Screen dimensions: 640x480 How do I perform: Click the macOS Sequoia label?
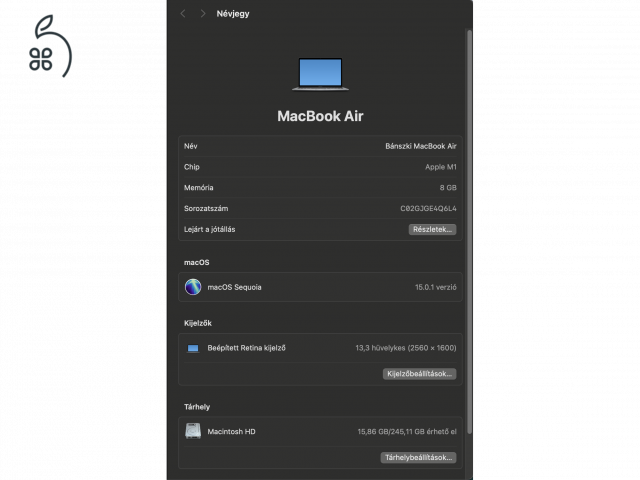coord(234,287)
